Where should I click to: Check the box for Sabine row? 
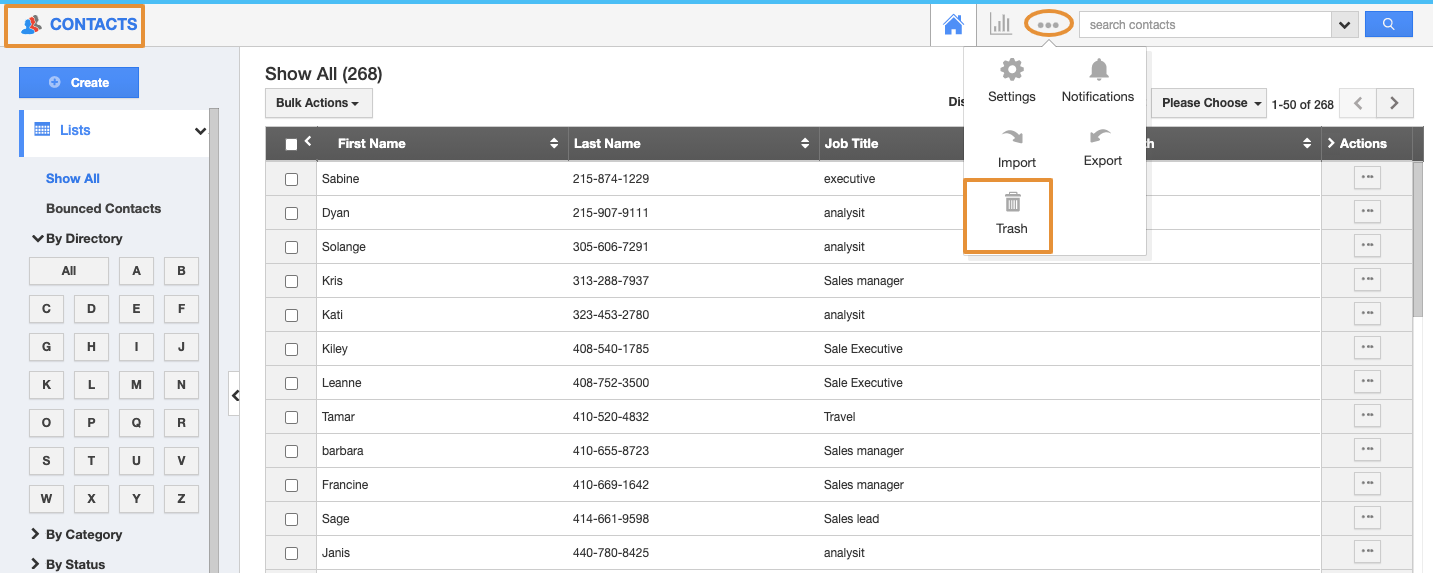pos(292,179)
